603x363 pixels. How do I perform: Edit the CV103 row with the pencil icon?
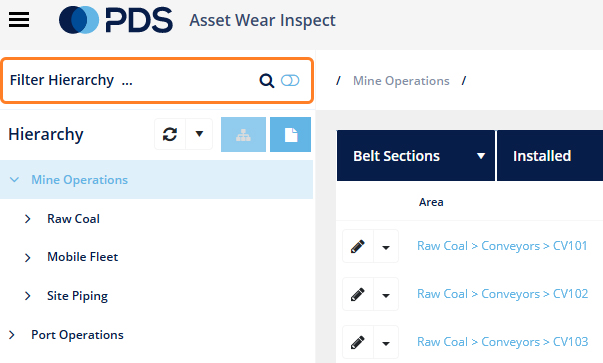tap(358, 342)
